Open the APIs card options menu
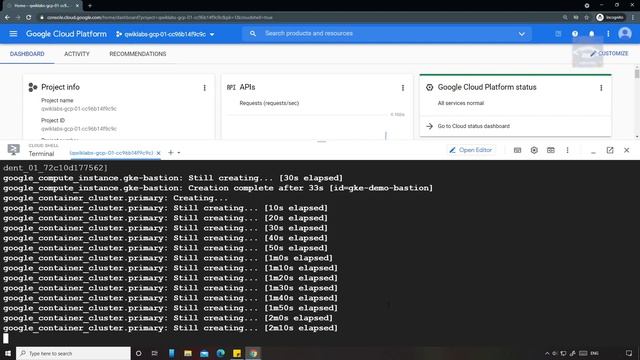Image resolution: width=640 pixels, height=360 pixels. 403,88
